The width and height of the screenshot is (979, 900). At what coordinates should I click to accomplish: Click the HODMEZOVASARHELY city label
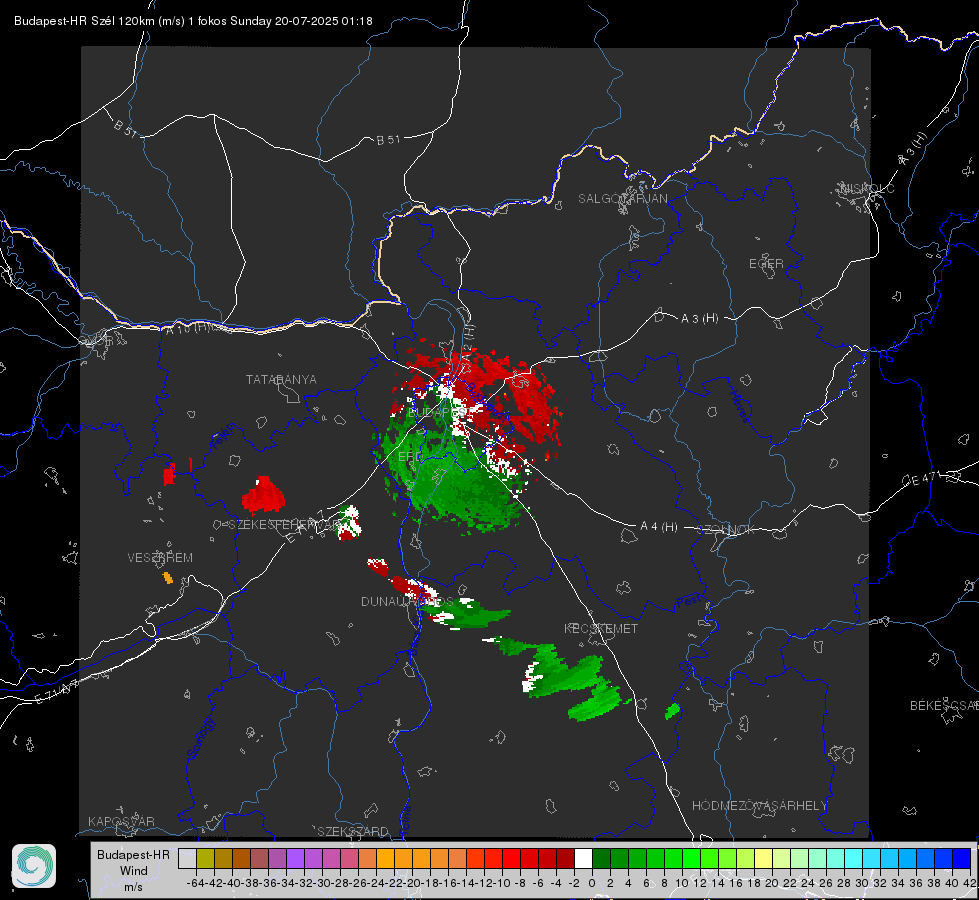pyautogui.click(x=759, y=806)
